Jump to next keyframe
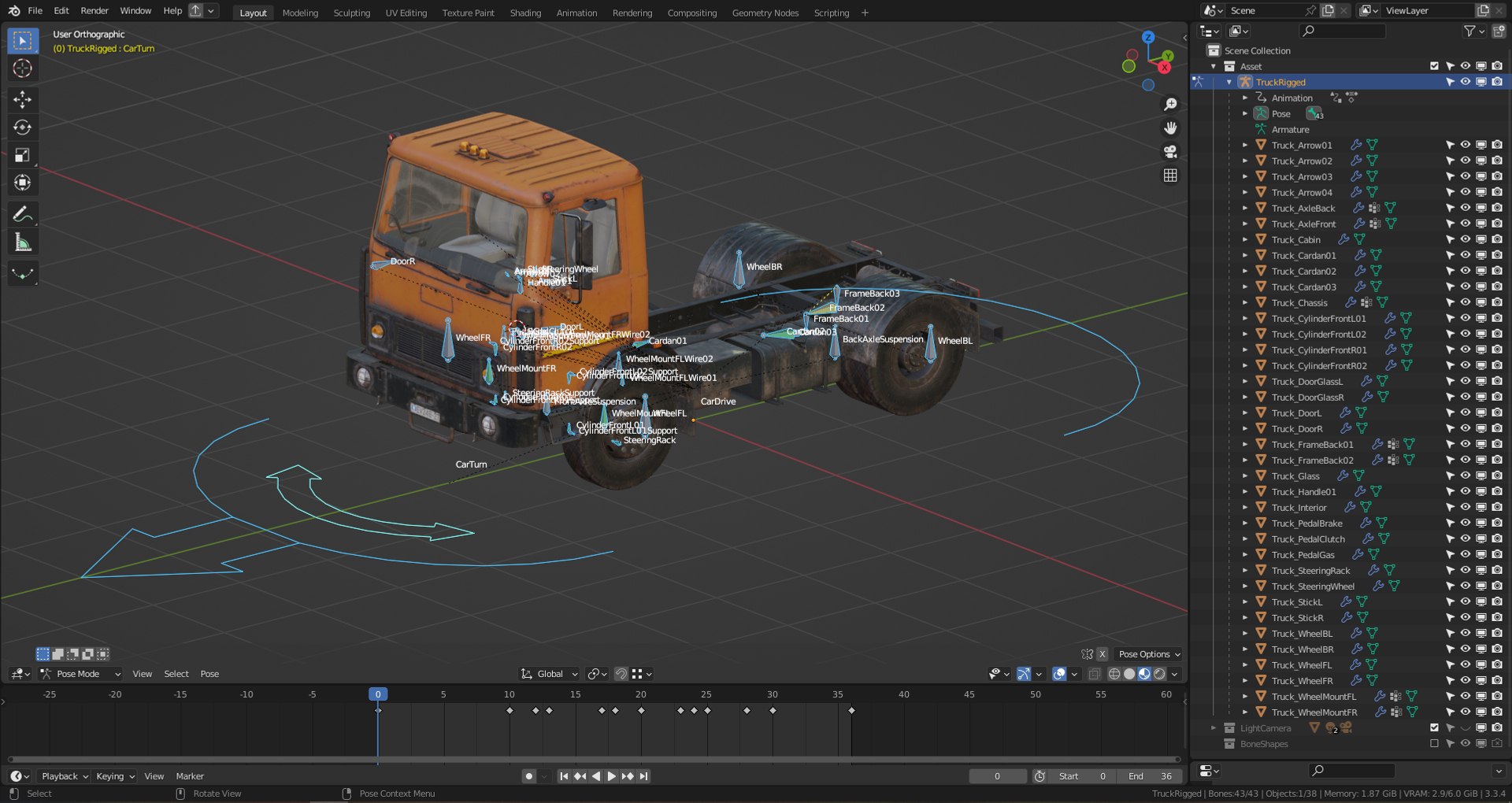Viewport: 1512px width, 803px height. (628, 776)
